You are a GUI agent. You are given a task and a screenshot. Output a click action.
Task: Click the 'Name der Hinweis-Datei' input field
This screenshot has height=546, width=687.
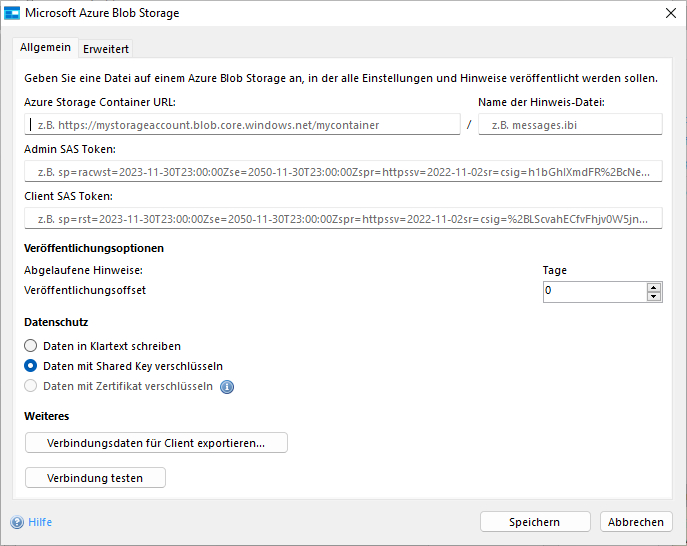[570, 124]
